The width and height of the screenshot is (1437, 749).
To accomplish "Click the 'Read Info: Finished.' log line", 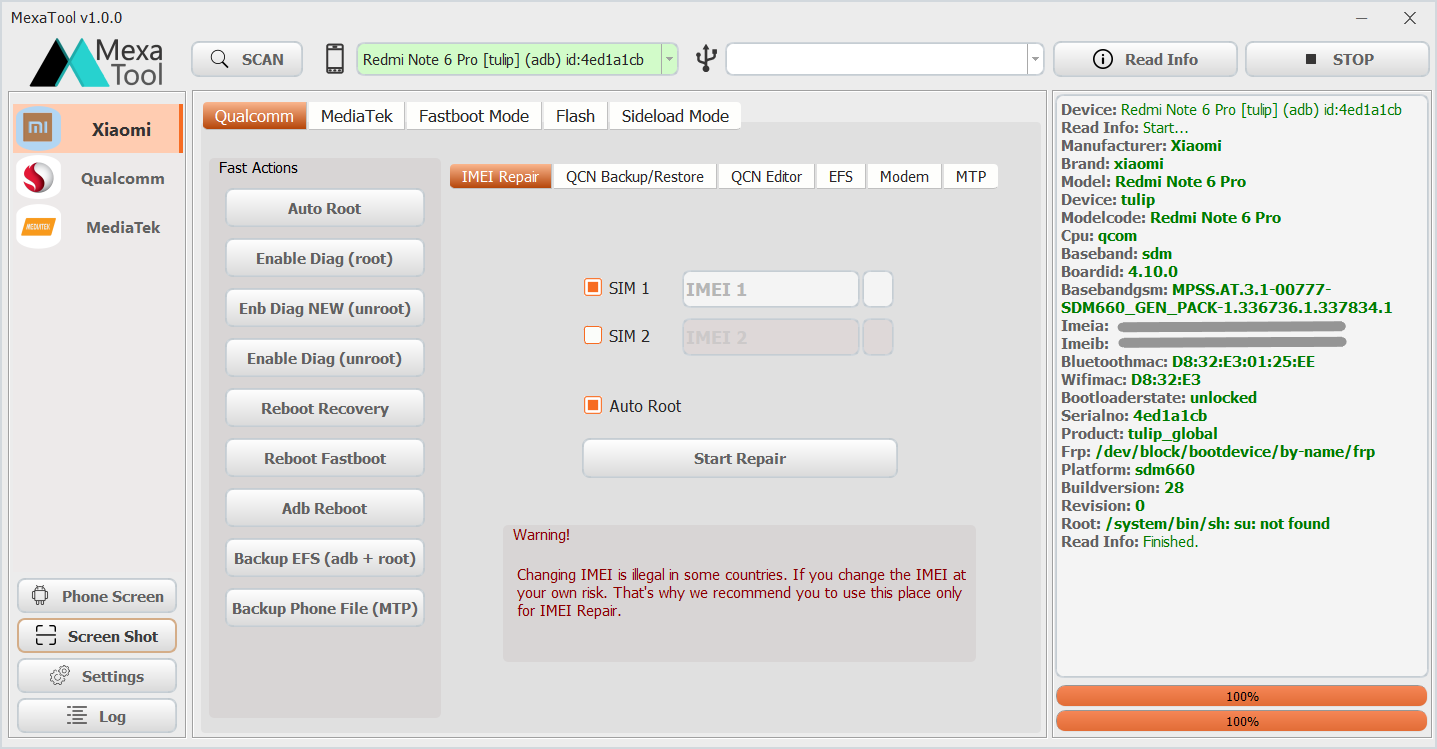I will 1129,541.
